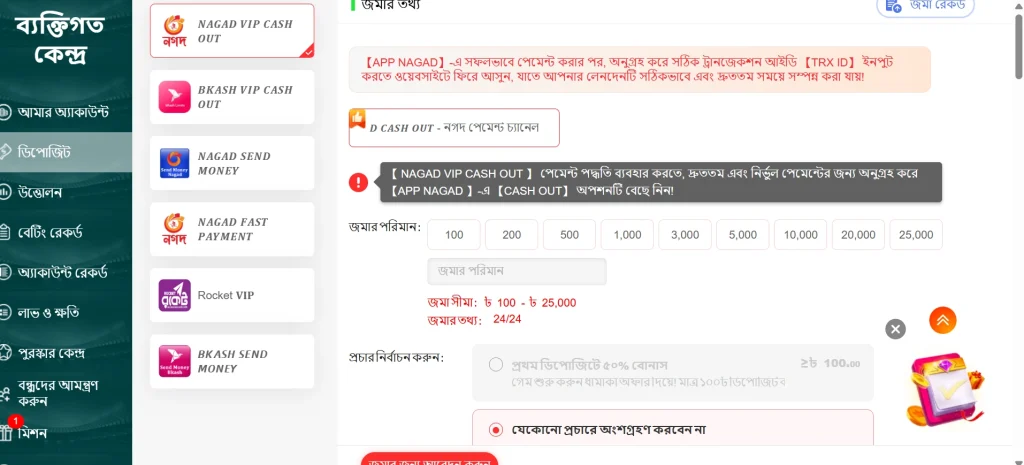
Task: Click the clipboard icon beside বেটিং রেকর্ড
Action: click(5, 232)
